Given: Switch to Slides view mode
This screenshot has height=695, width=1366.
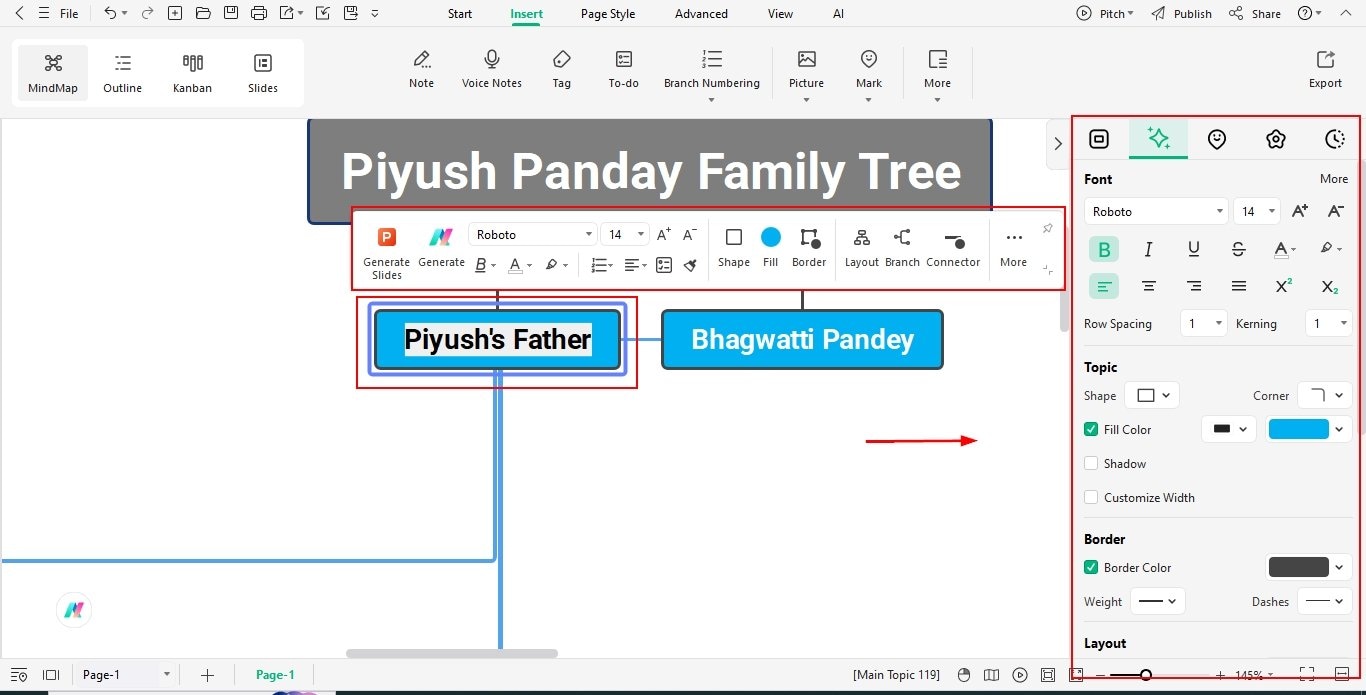Looking at the screenshot, I should tap(263, 73).
